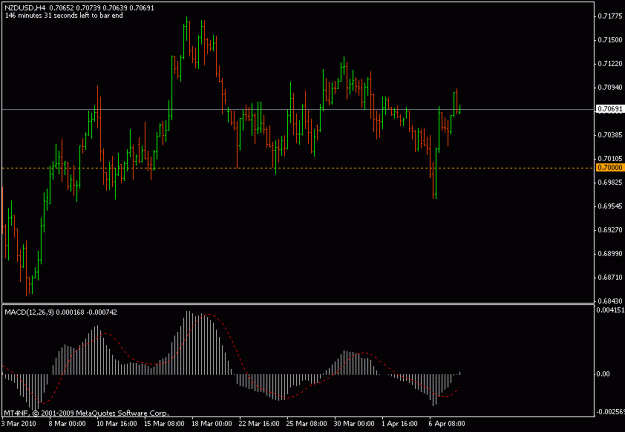The width and height of the screenshot is (625, 432).
Task: Select the 0.69545 price axis label
Action: pos(610,206)
